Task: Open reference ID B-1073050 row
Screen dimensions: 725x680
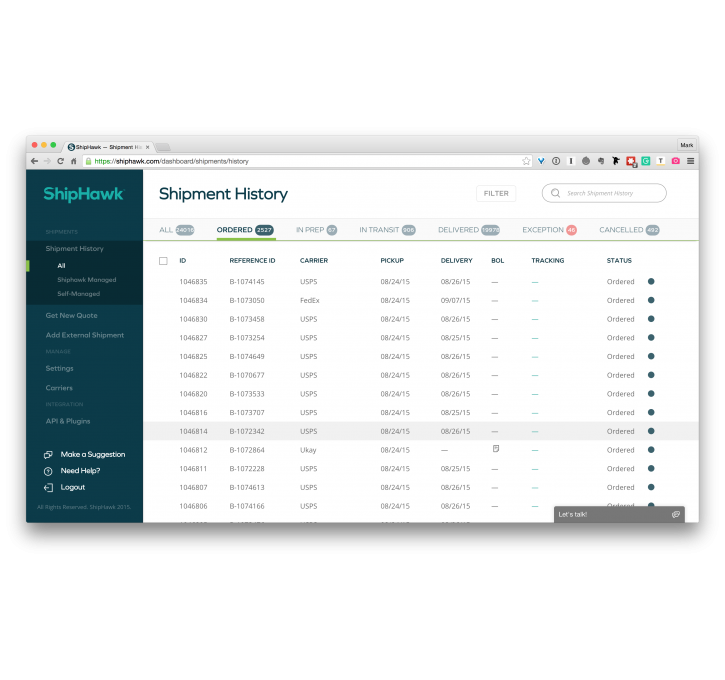Action: pyautogui.click(x=247, y=300)
